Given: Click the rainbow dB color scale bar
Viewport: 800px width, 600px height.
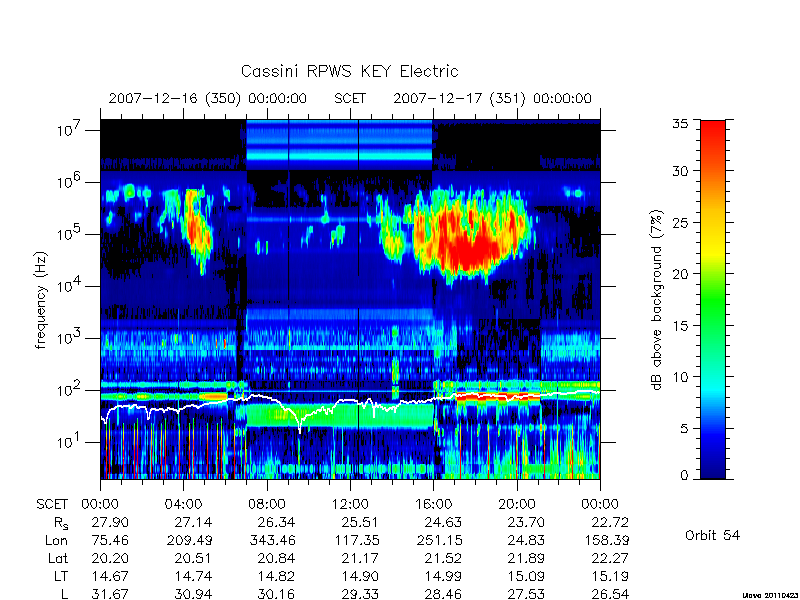Looking at the screenshot, I should click(x=713, y=299).
